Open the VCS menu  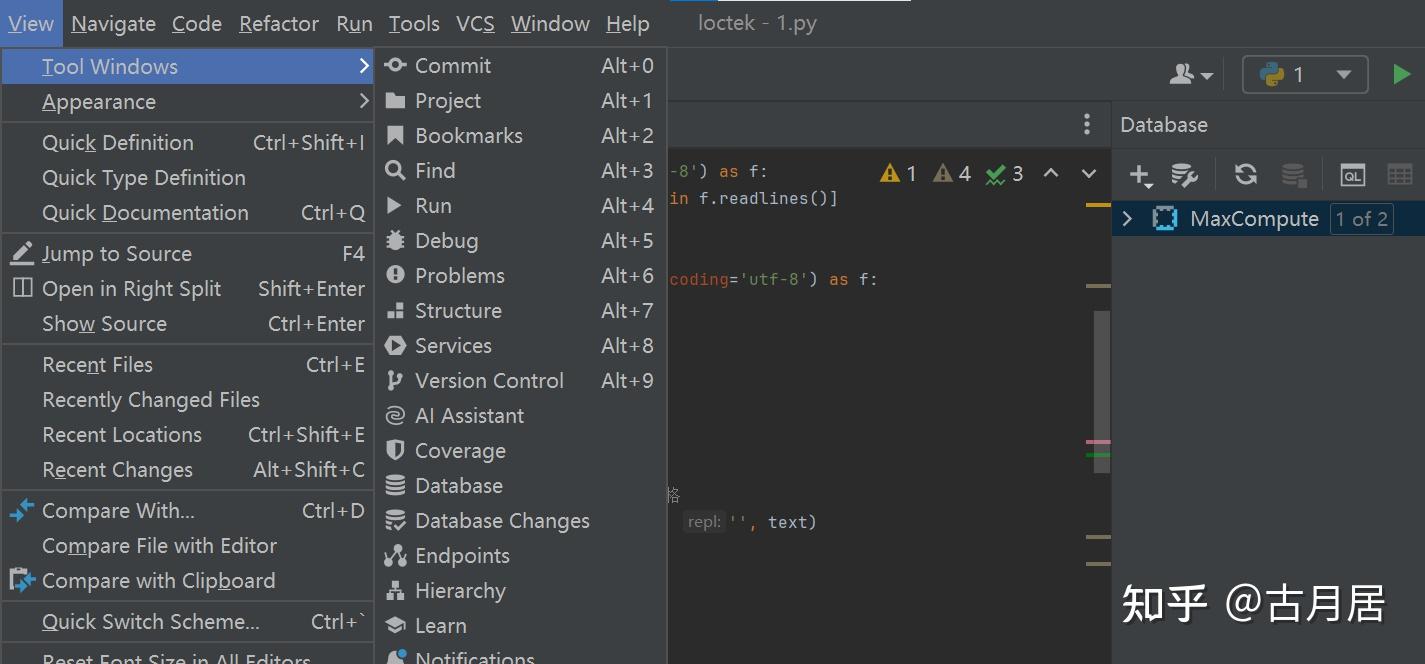pos(475,23)
